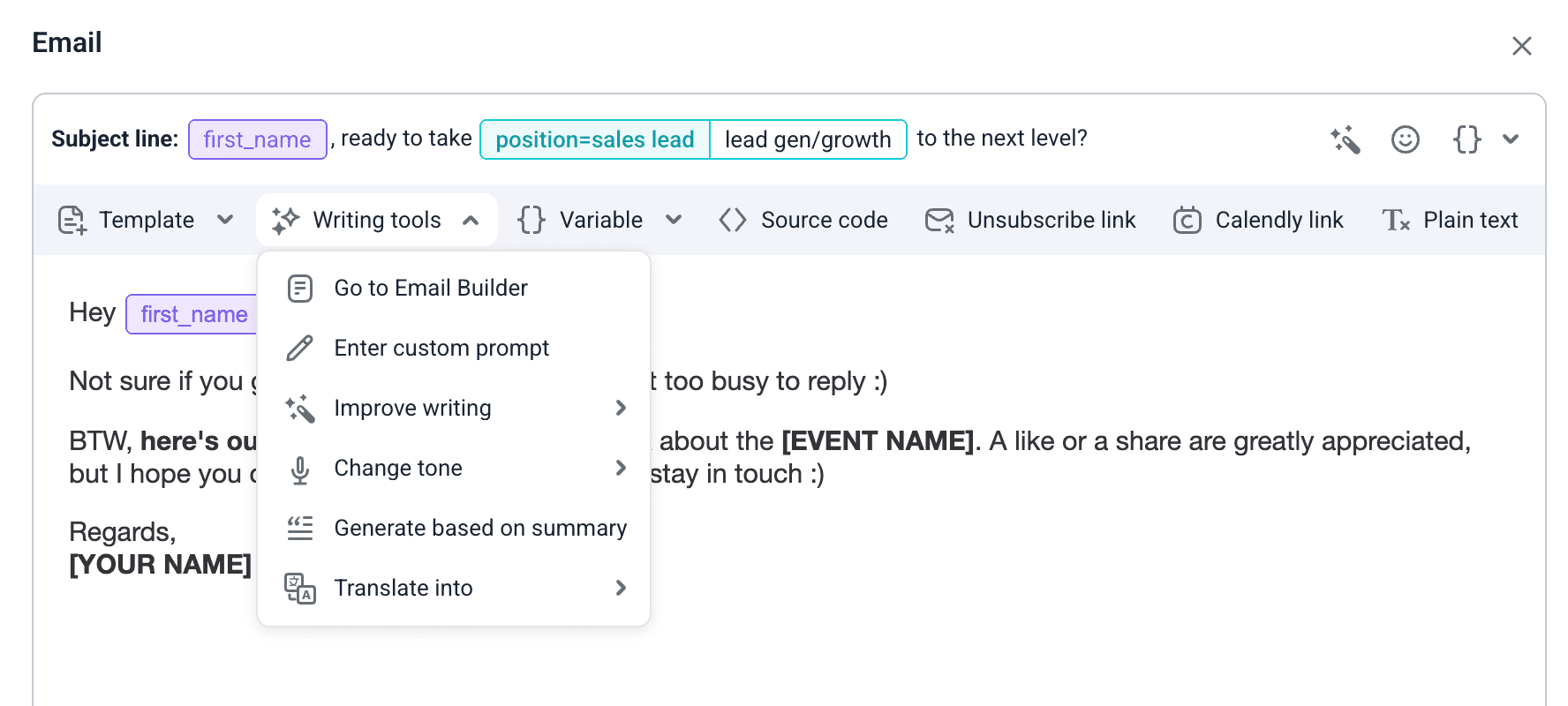Choose Enter custom prompt option
1568x706 pixels.
(x=441, y=348)
